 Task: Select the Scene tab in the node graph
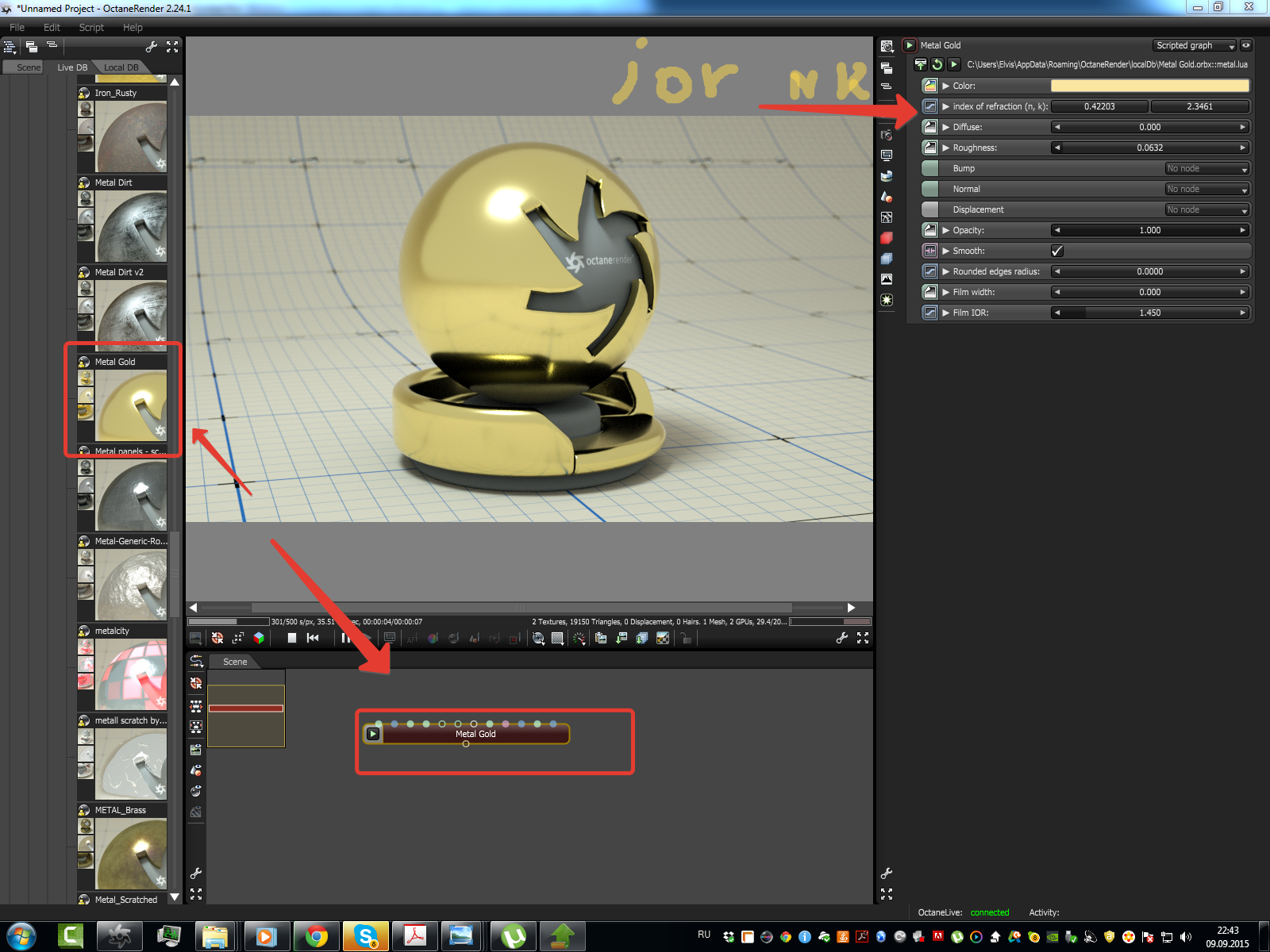[235, 662]
